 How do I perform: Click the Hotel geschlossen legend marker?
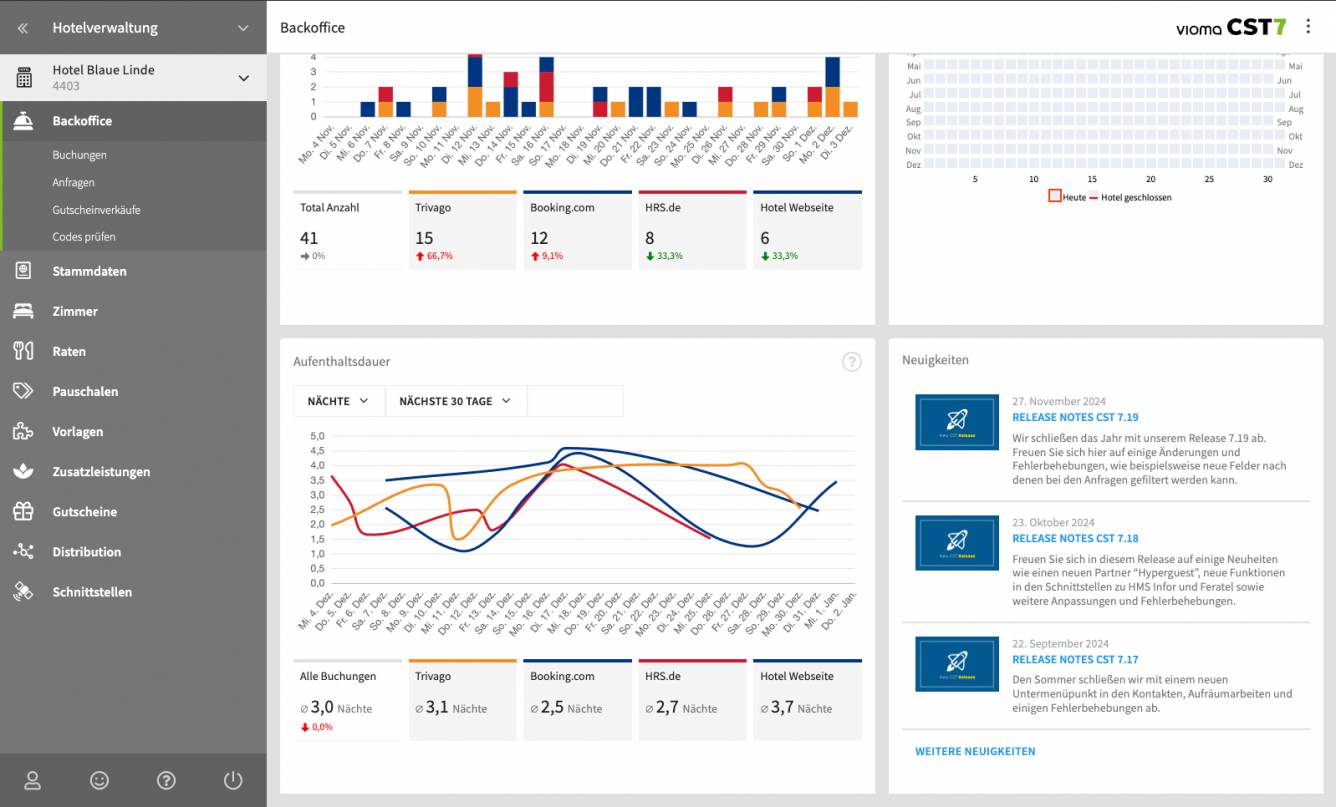pyautogui.click(x=1094, y=197)
